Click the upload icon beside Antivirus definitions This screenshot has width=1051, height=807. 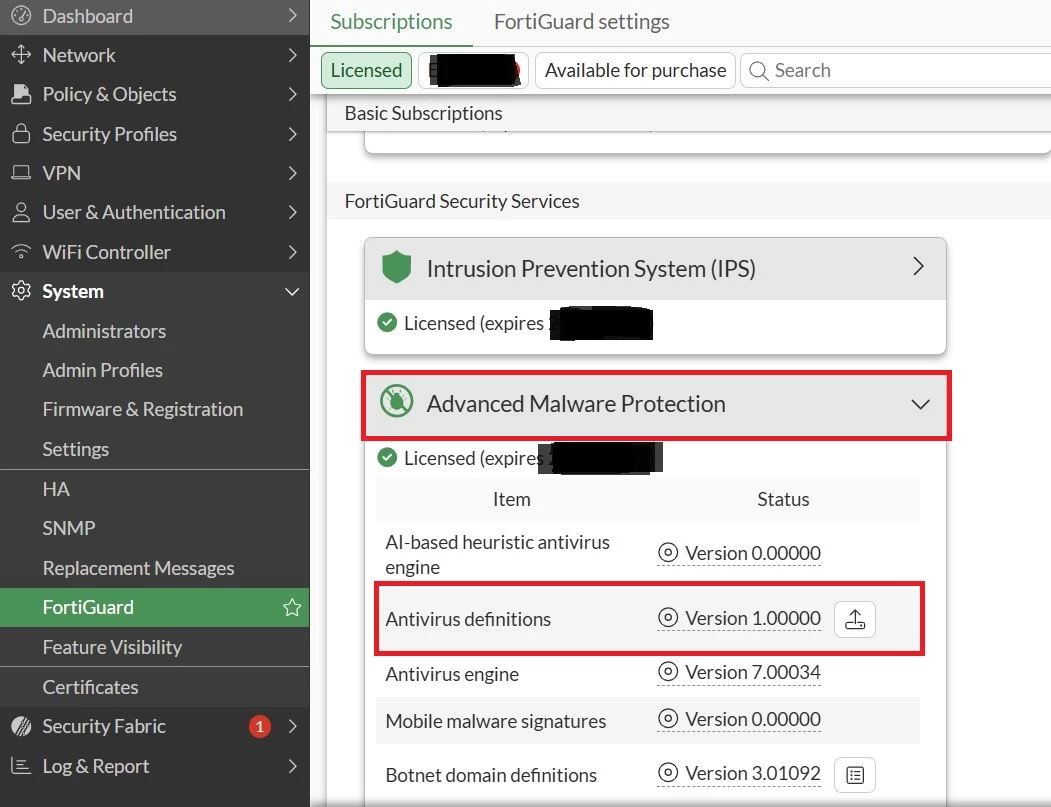(x=855, y=619)
